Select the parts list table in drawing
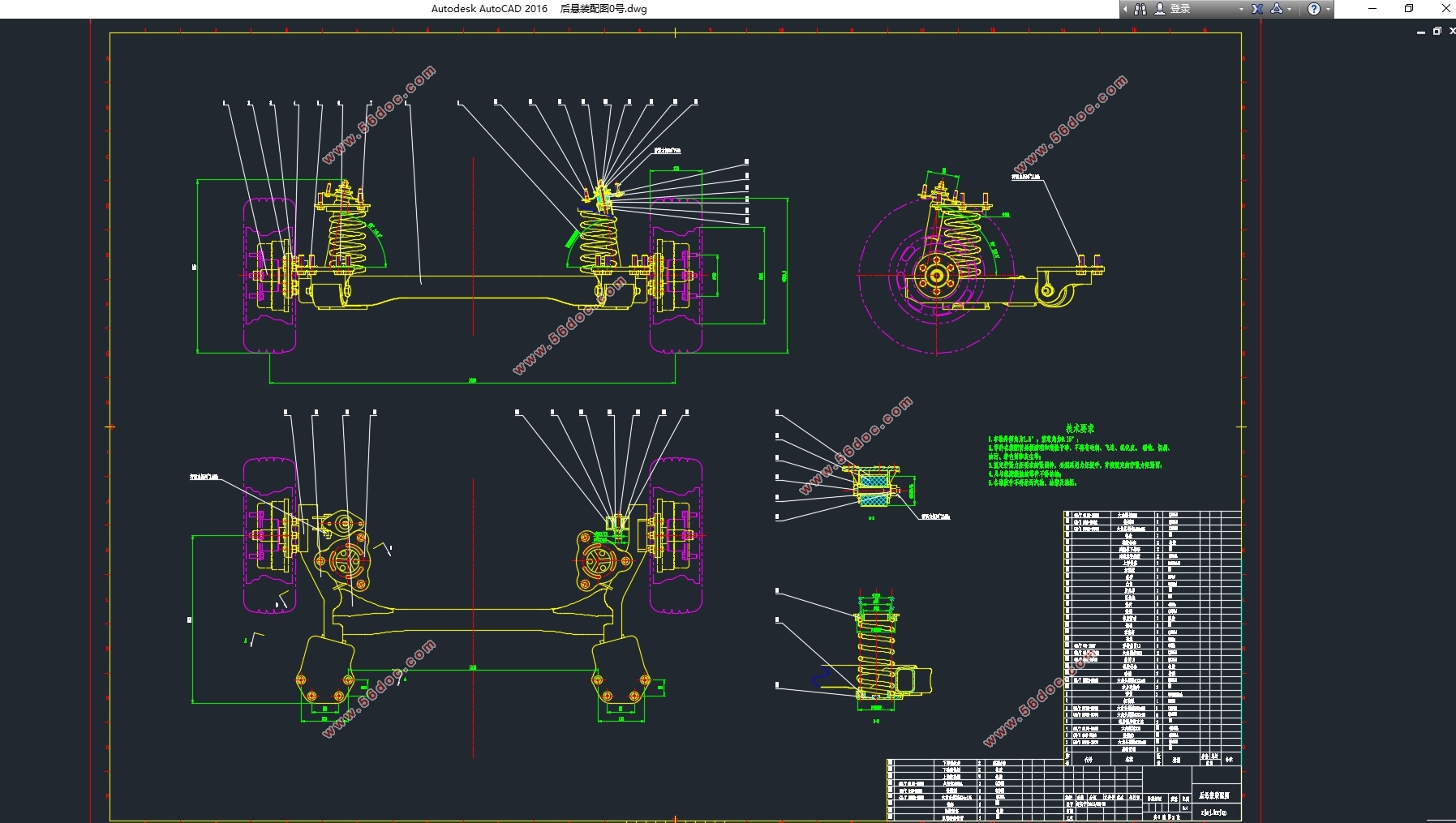The width and height of the screenshot is (1456, 823). pyautogui.click(x=1152, y=637)
